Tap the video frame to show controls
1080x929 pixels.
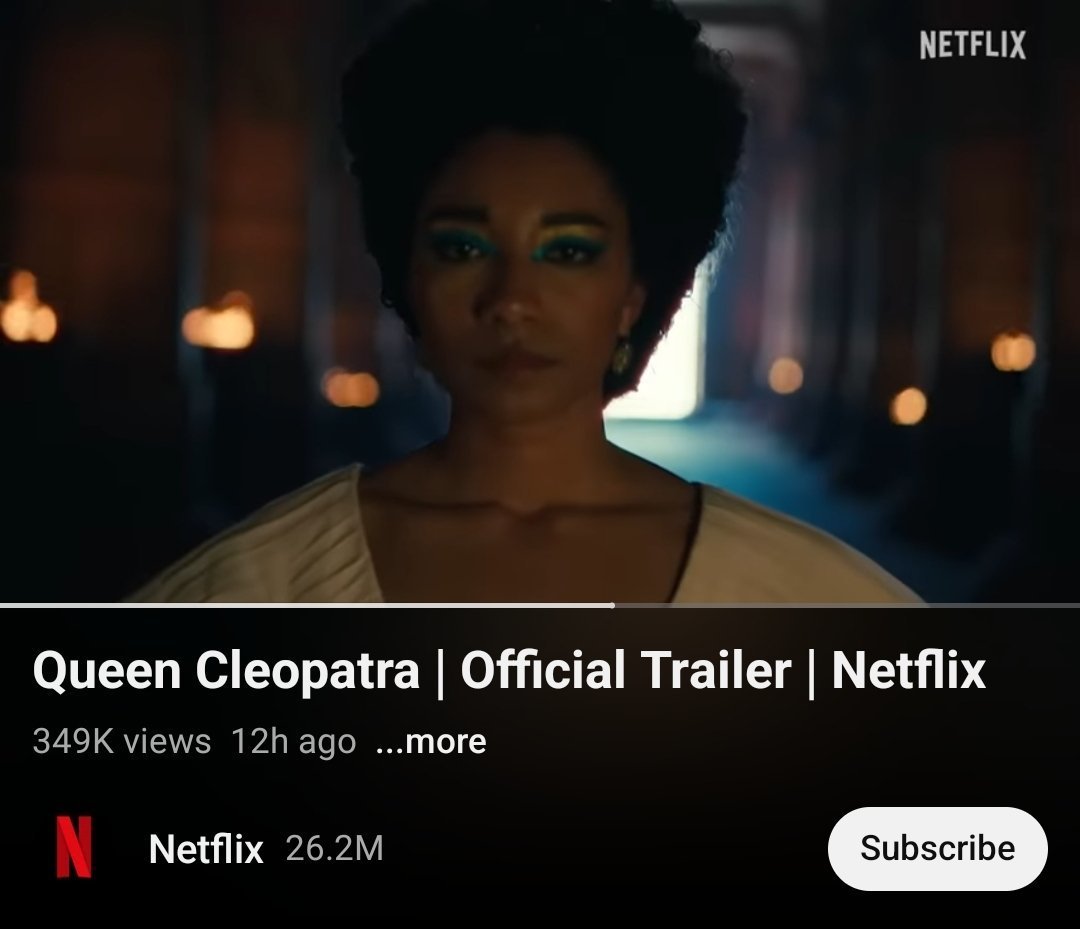(540, 301)
